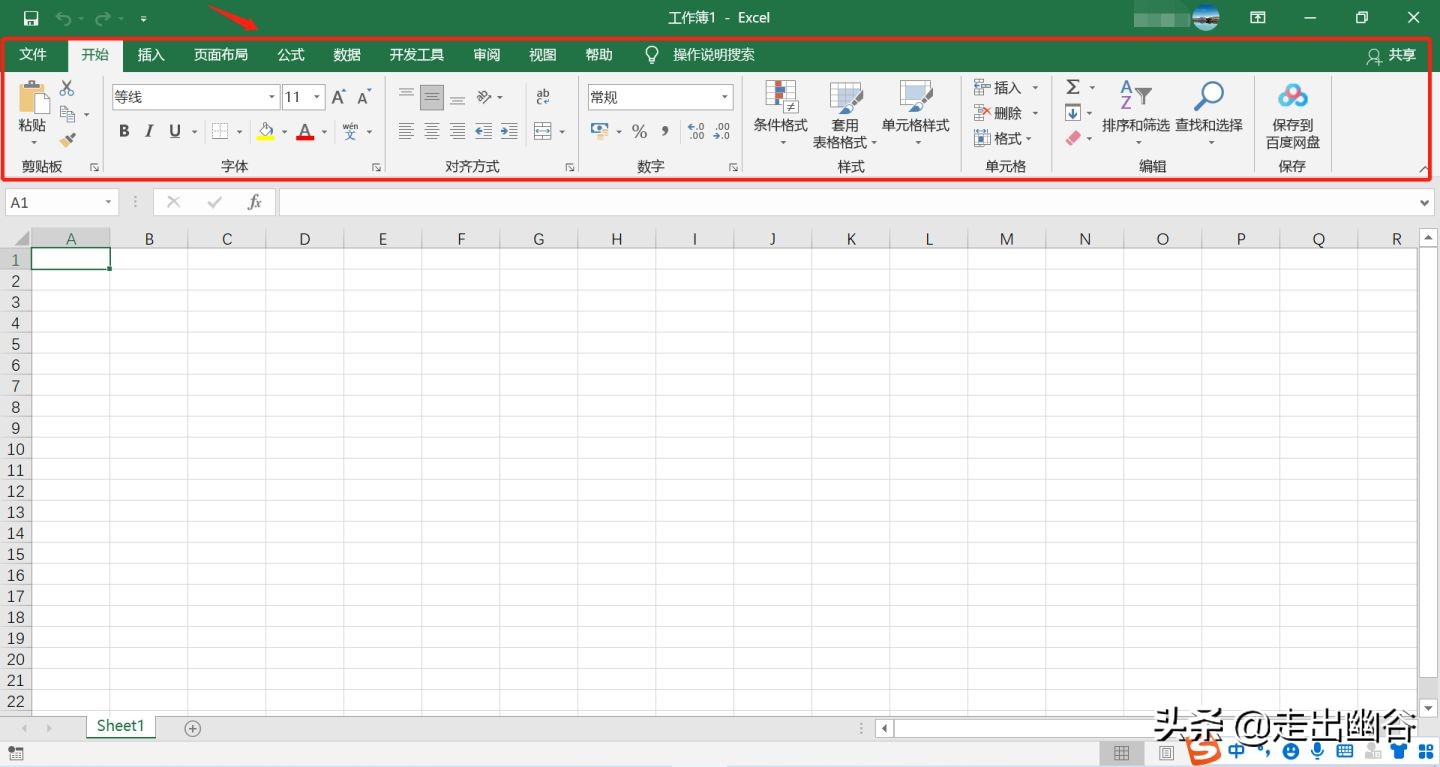Select the Format Painter brush

pos(68,140)
